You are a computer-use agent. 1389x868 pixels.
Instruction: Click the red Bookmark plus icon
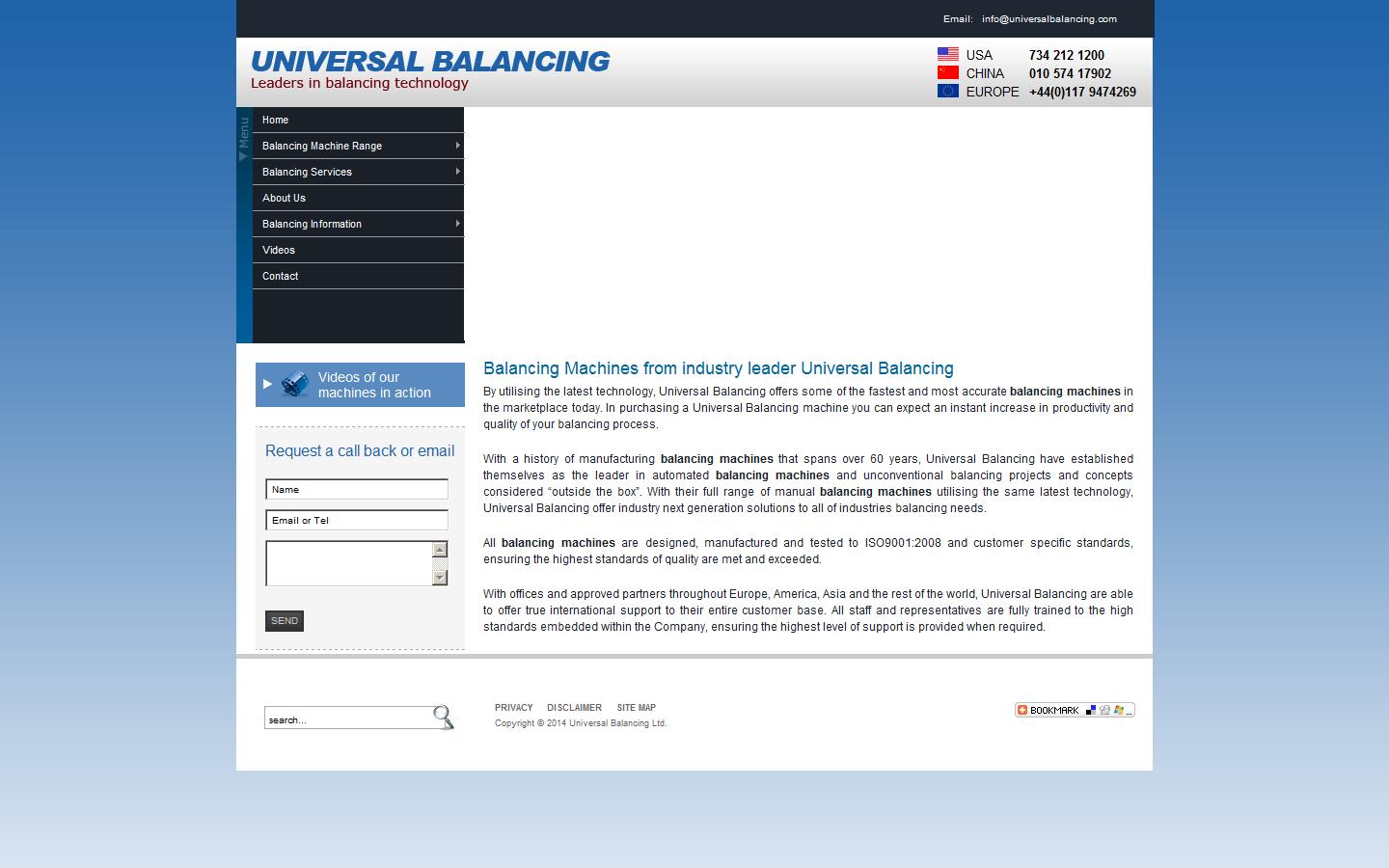coord(1022,710)
